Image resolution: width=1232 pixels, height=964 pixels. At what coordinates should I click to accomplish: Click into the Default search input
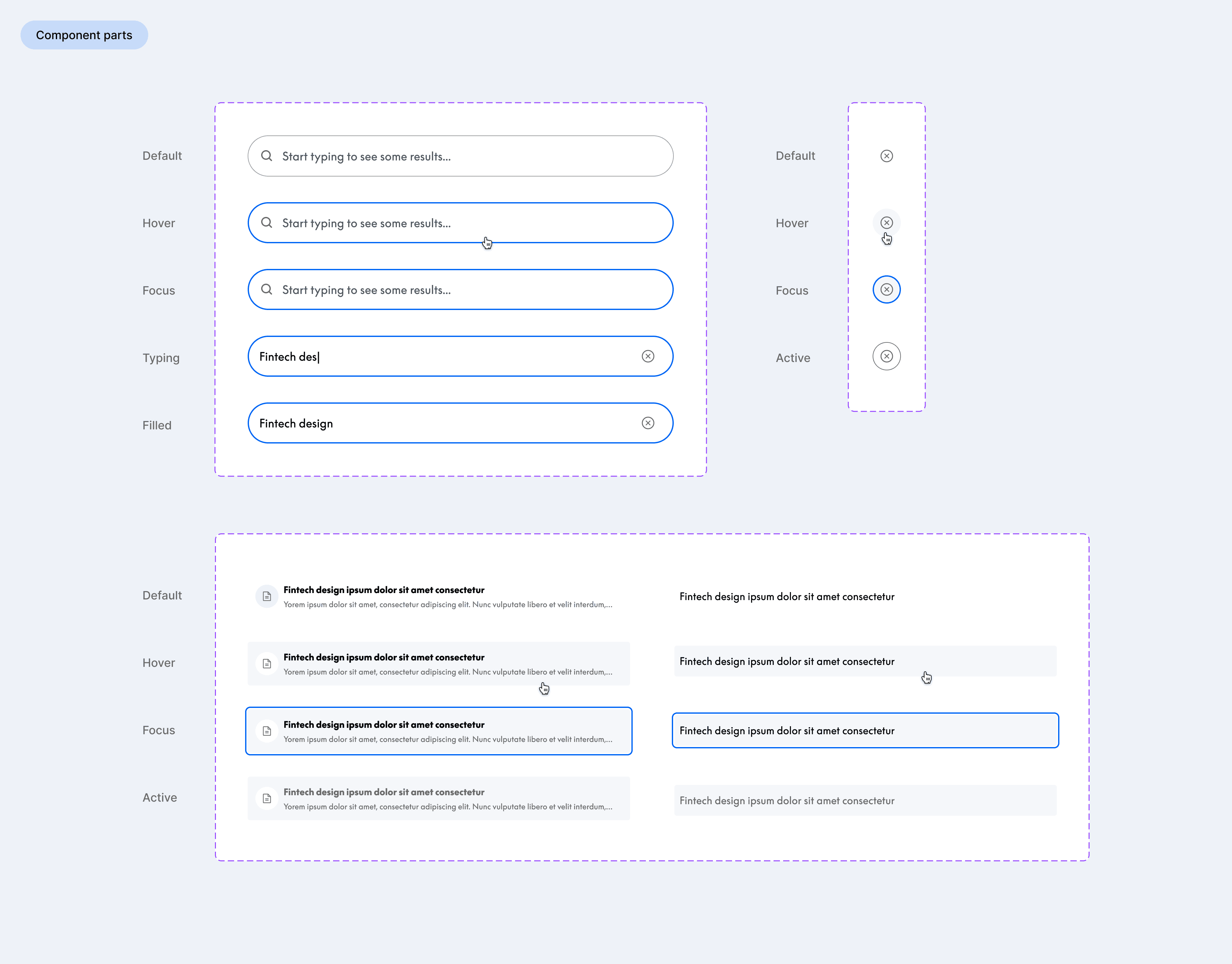[x=460, y=156]
